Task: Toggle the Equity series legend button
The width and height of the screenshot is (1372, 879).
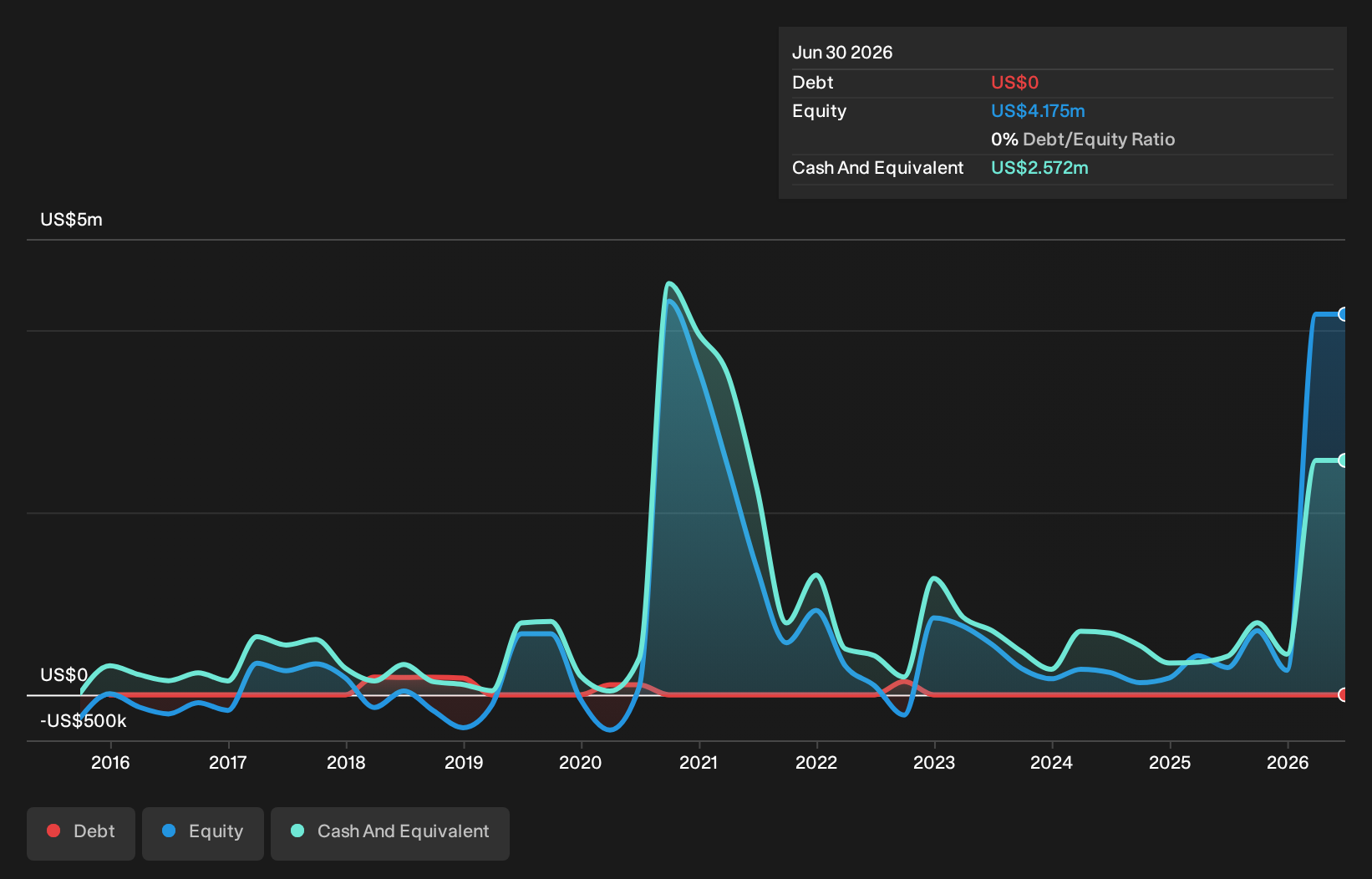Action: (203, 833)
